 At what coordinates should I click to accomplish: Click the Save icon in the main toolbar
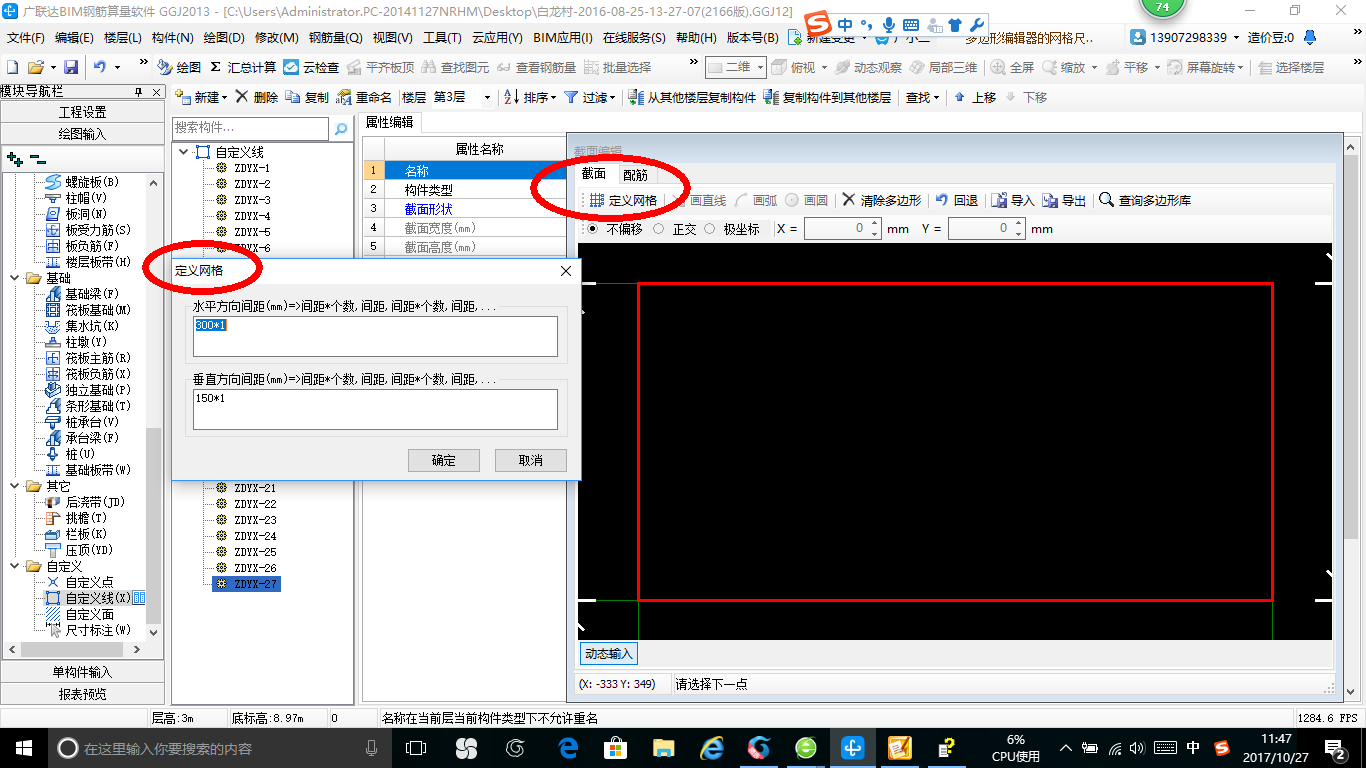point(71,67)
